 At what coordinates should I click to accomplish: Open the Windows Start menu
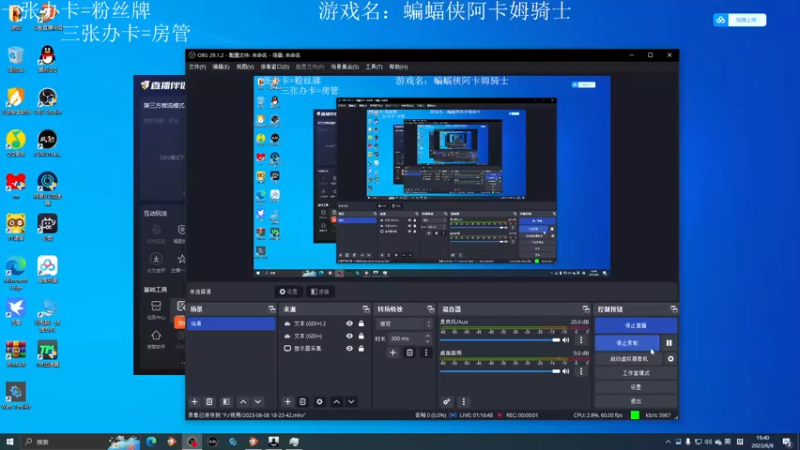9,441
